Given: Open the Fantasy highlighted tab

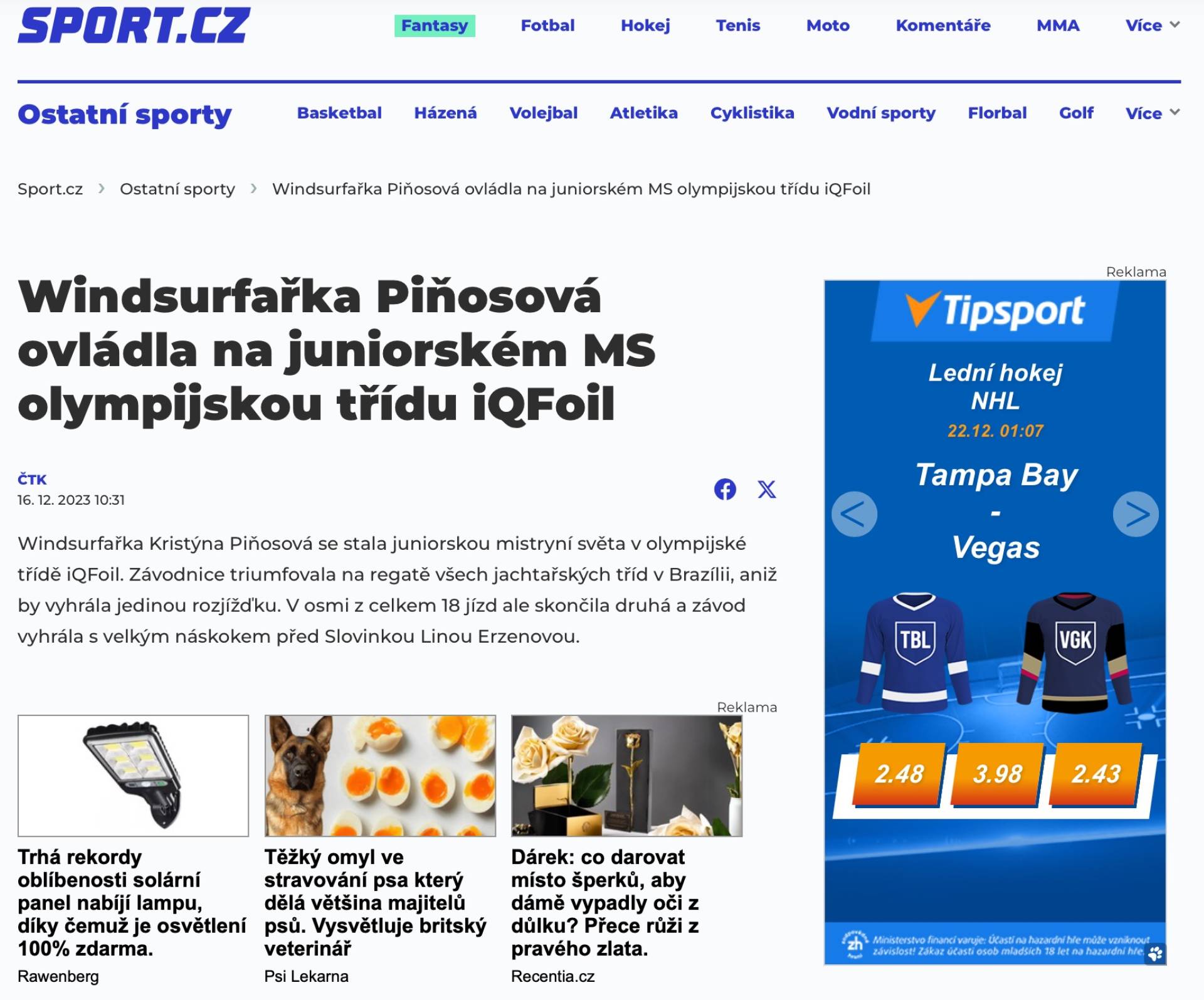Looking at the screenshot, I should tap(435, 26).
